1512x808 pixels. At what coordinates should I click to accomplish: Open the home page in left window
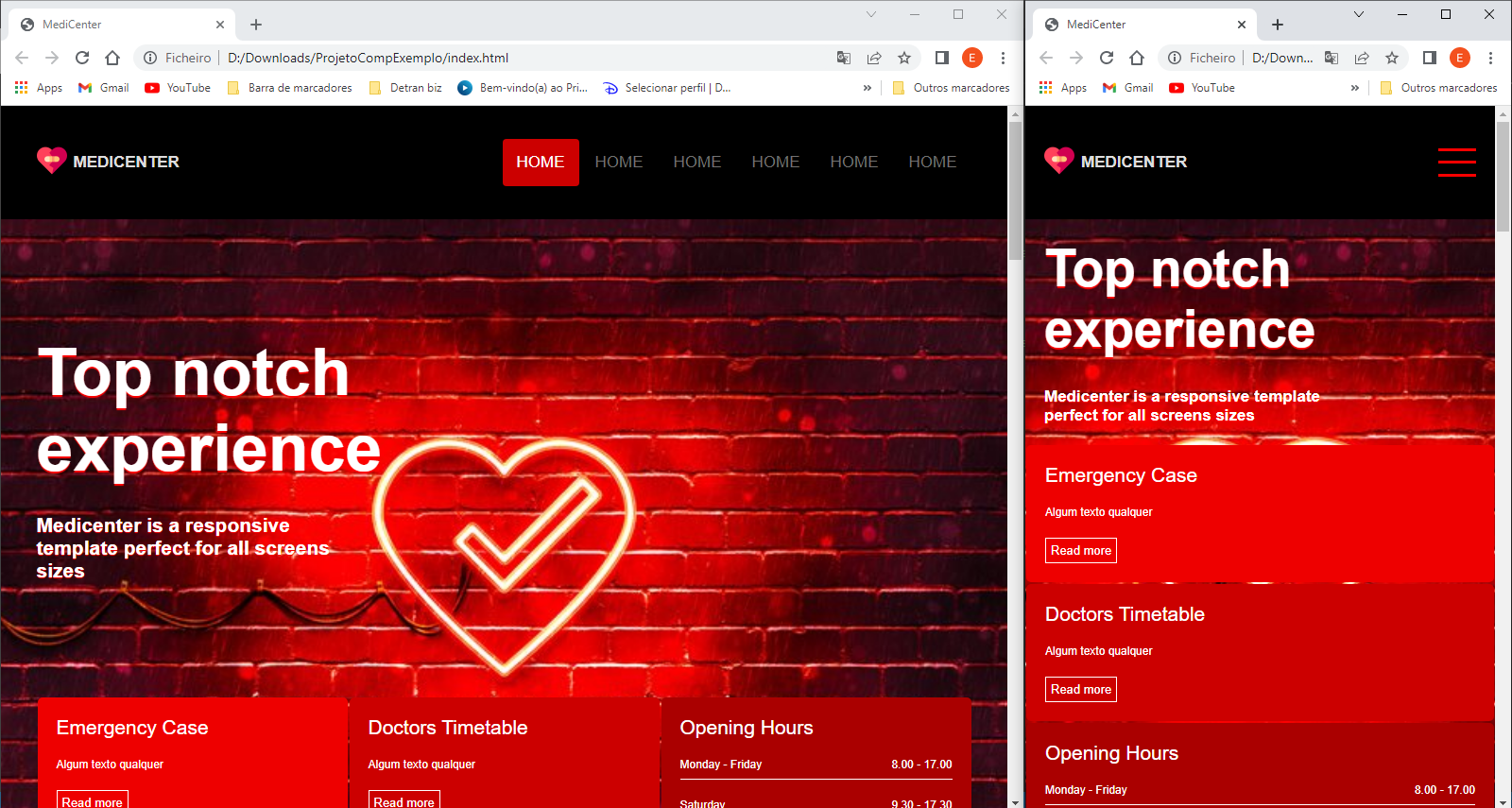112,58
